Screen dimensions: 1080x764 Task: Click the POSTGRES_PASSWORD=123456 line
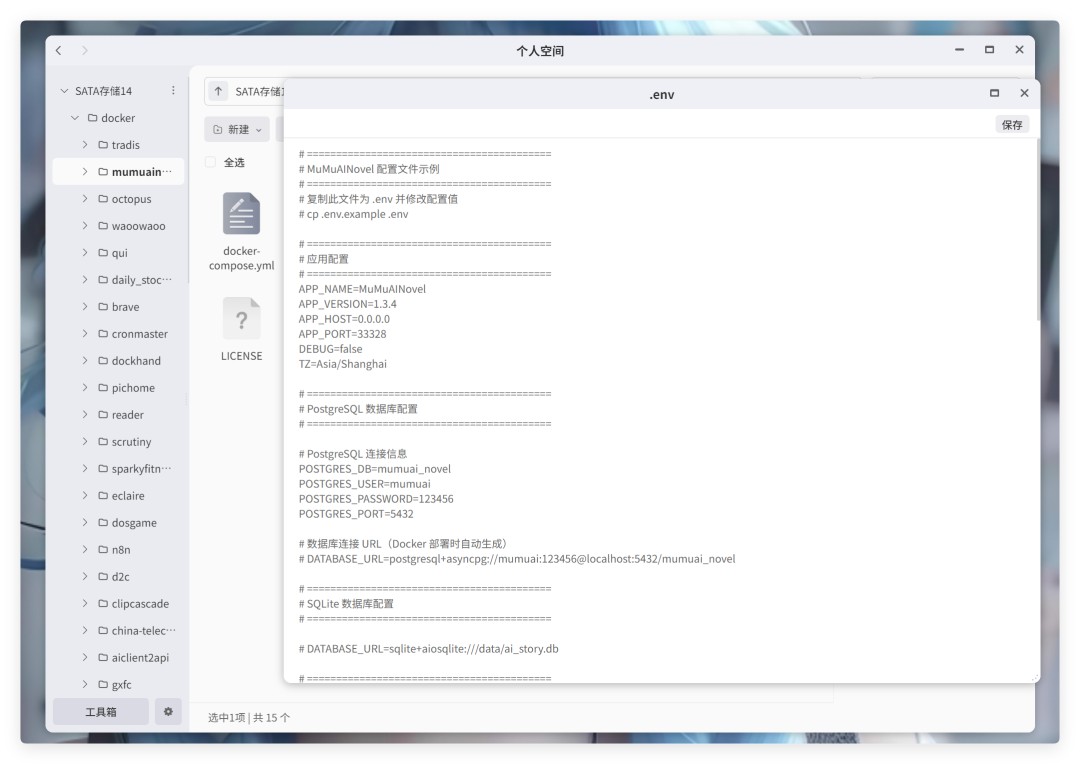376,499
